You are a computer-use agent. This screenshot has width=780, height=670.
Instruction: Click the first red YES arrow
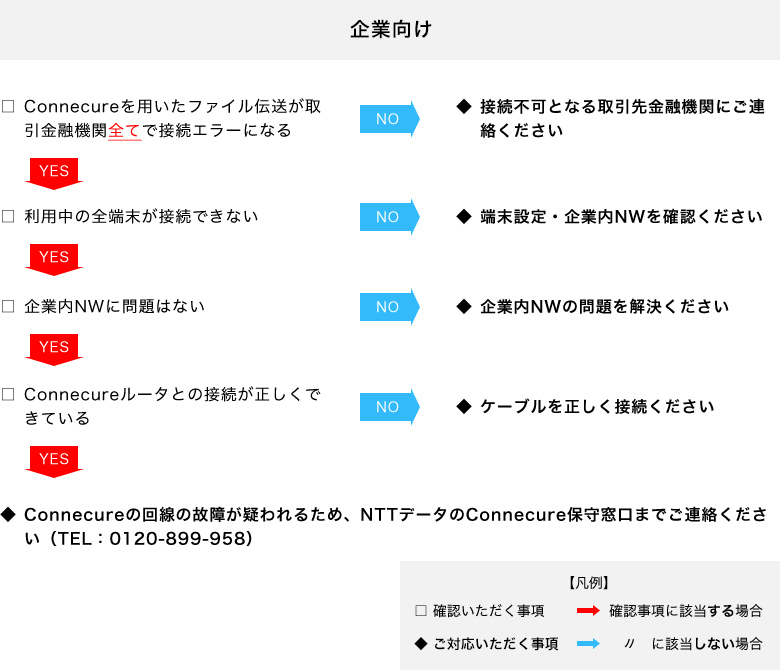(54, 172)
